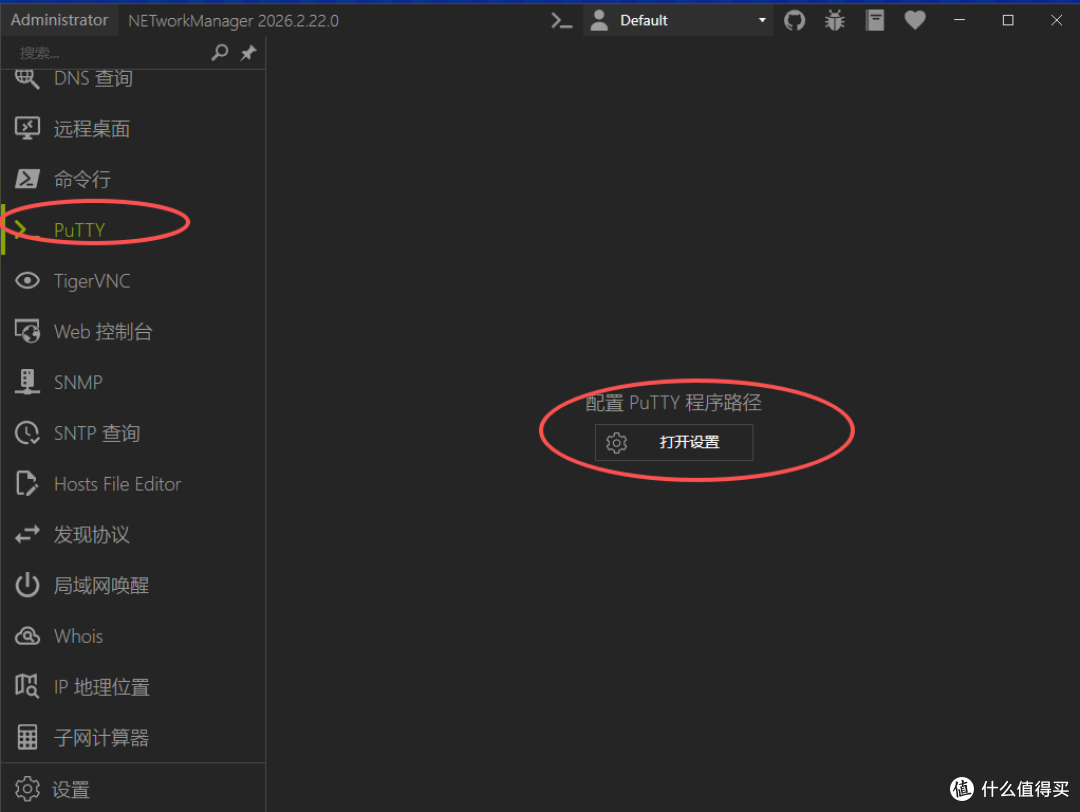
Task: Select the 子网计算器 calculator icon
Action: coord(27,737)
